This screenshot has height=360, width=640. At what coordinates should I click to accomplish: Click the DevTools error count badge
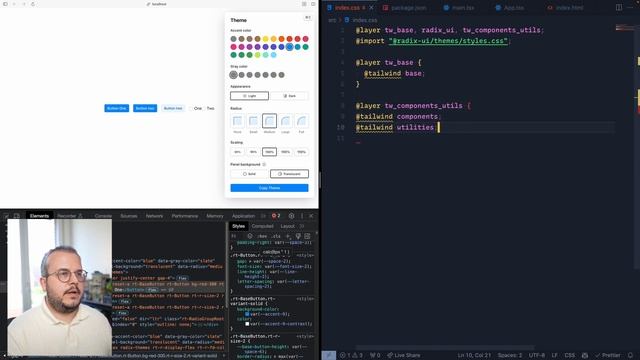pyautogui.click(x=276, y=216)
